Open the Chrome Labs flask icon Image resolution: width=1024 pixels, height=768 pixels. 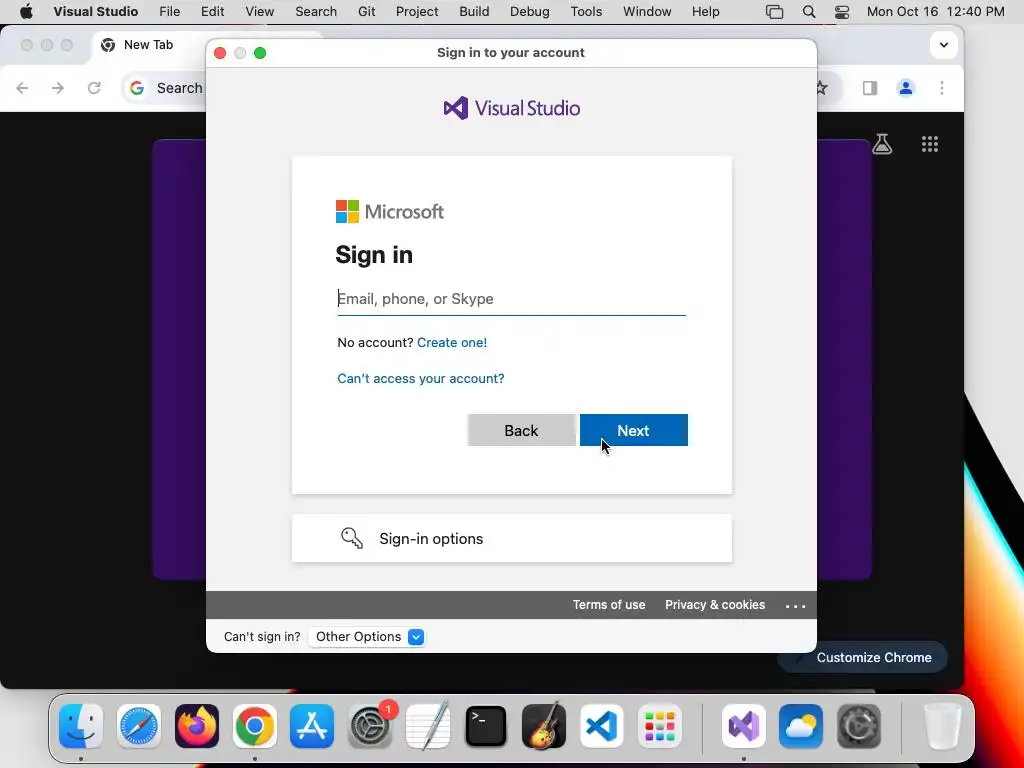882,144
